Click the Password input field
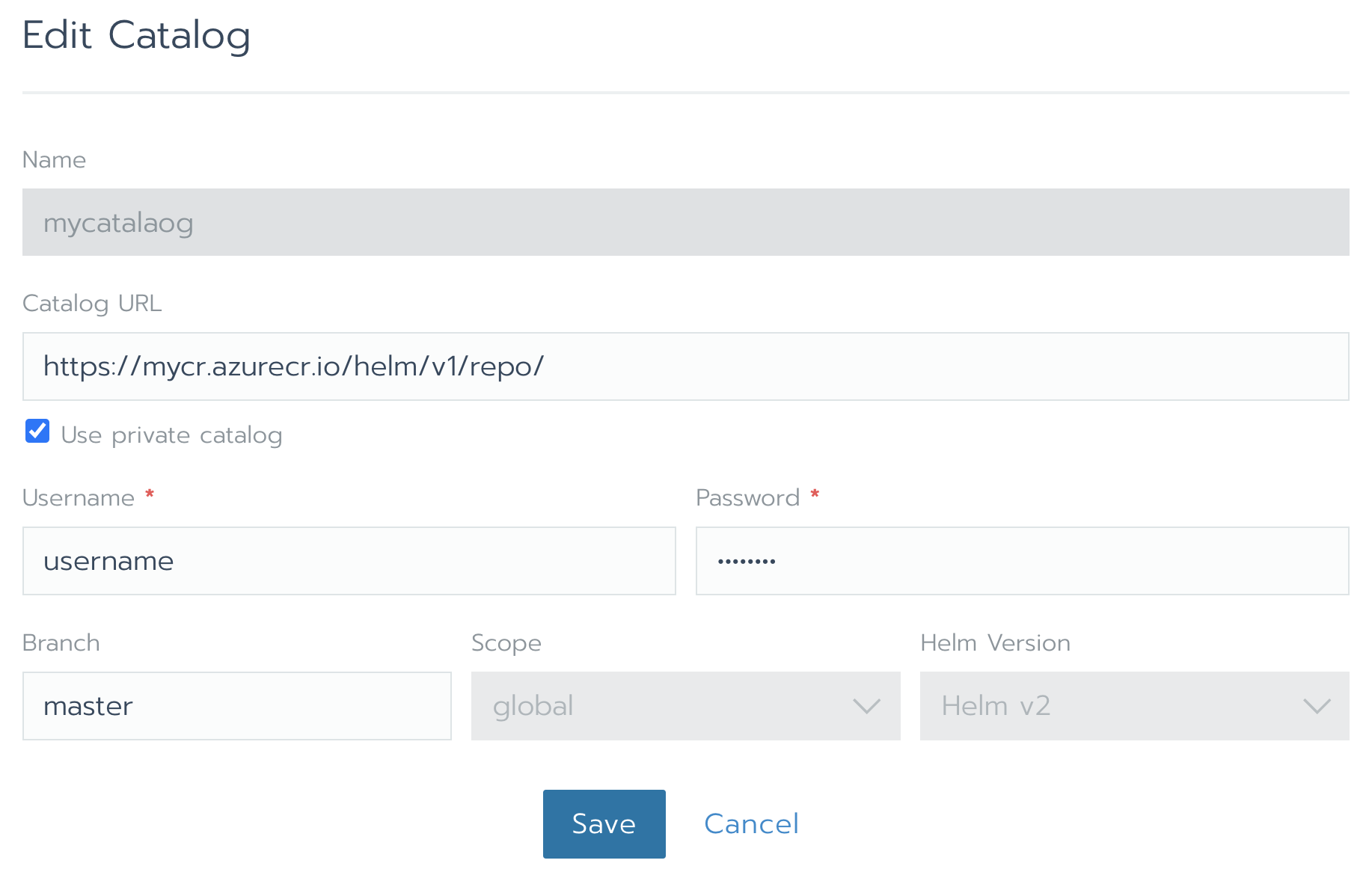Viewport: 1372px width, 881px height. [1022, 561]
